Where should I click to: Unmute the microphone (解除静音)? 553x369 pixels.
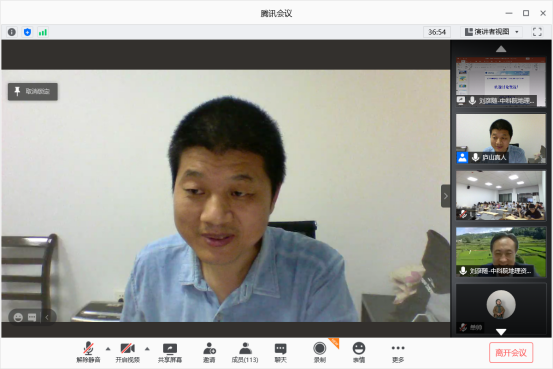click(x=88, y=353)
